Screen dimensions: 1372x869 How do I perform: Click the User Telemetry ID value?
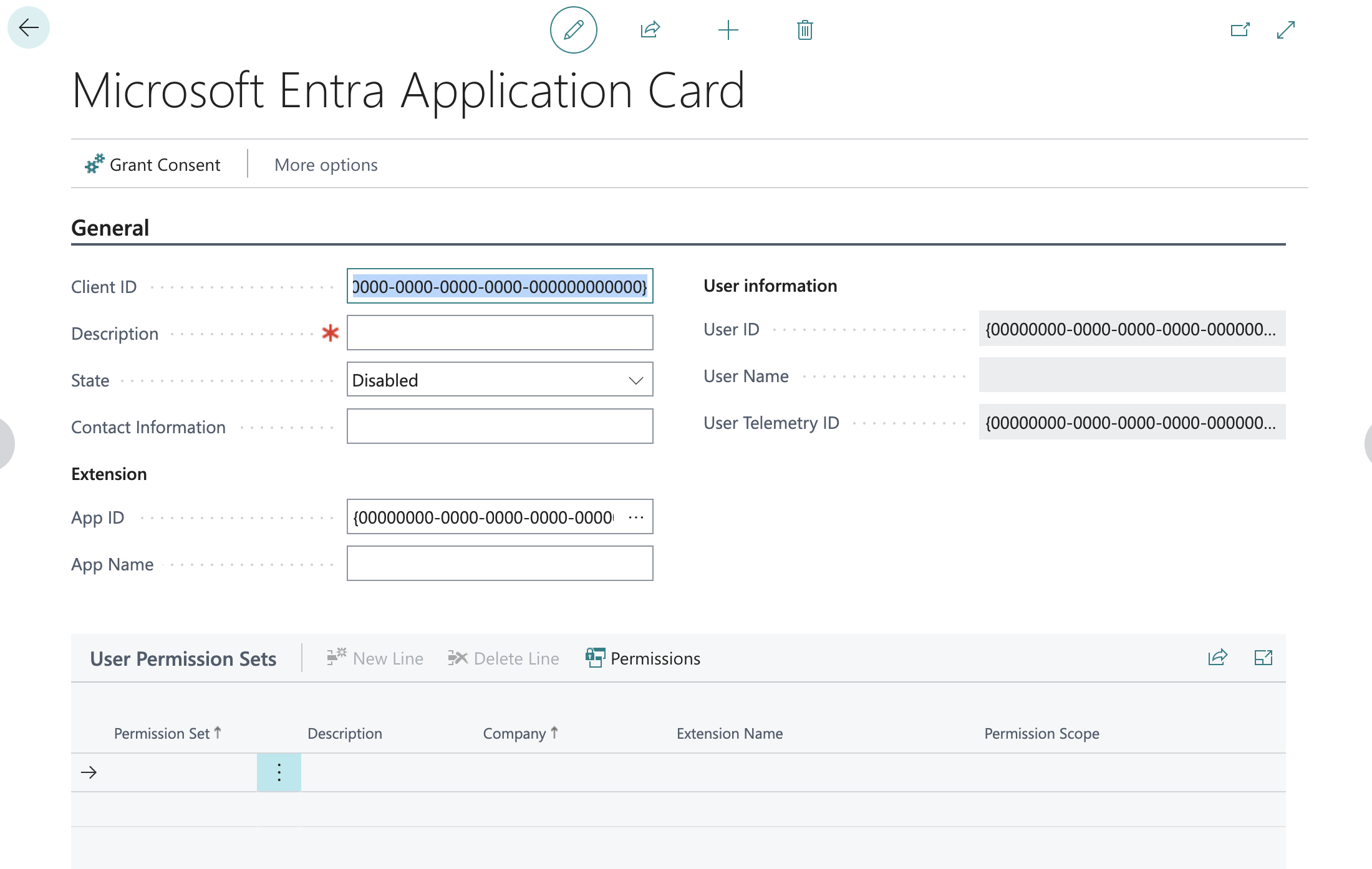click(x=1132, y=422)
